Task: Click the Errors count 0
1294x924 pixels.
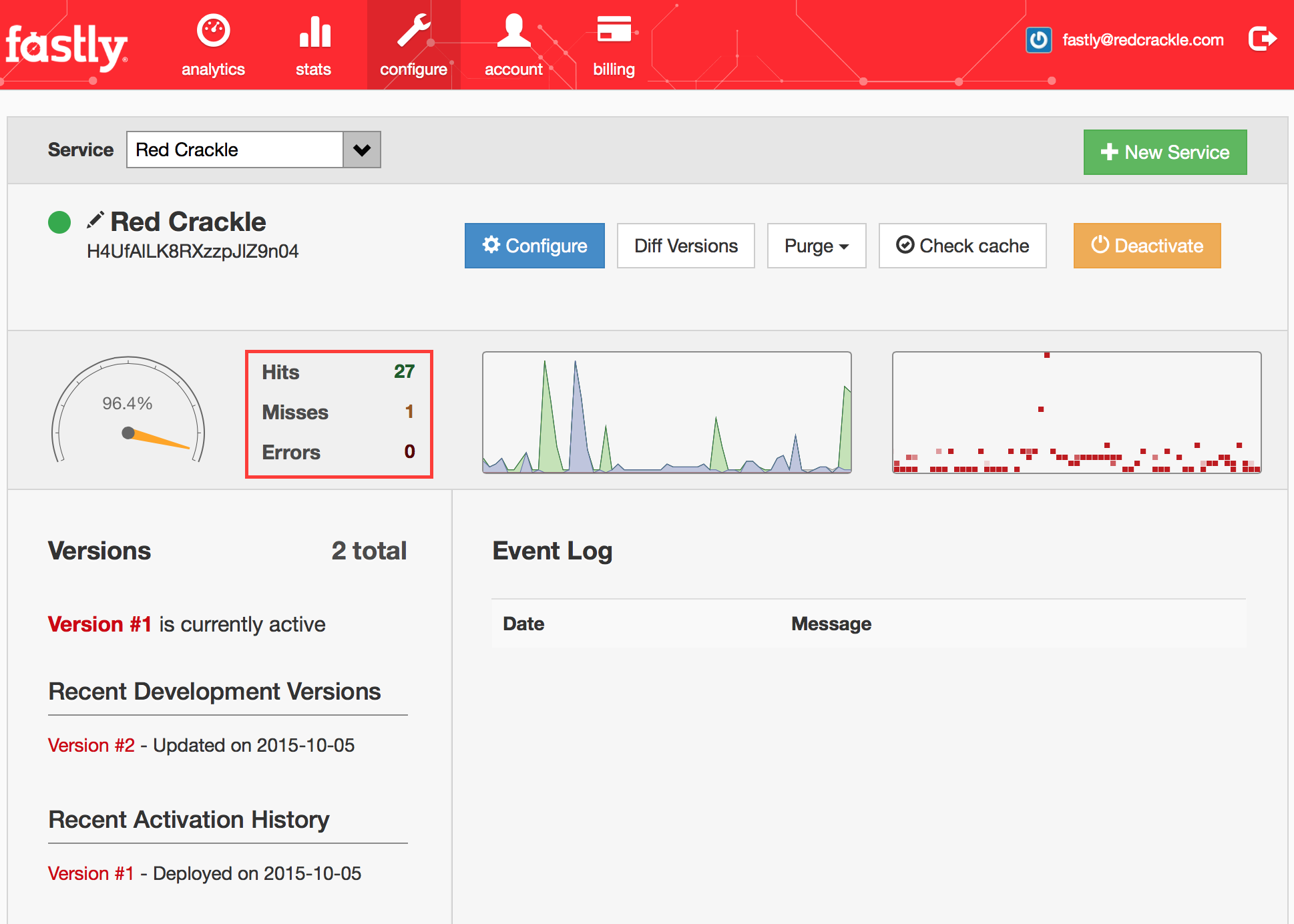Action: tap(409, 451)
